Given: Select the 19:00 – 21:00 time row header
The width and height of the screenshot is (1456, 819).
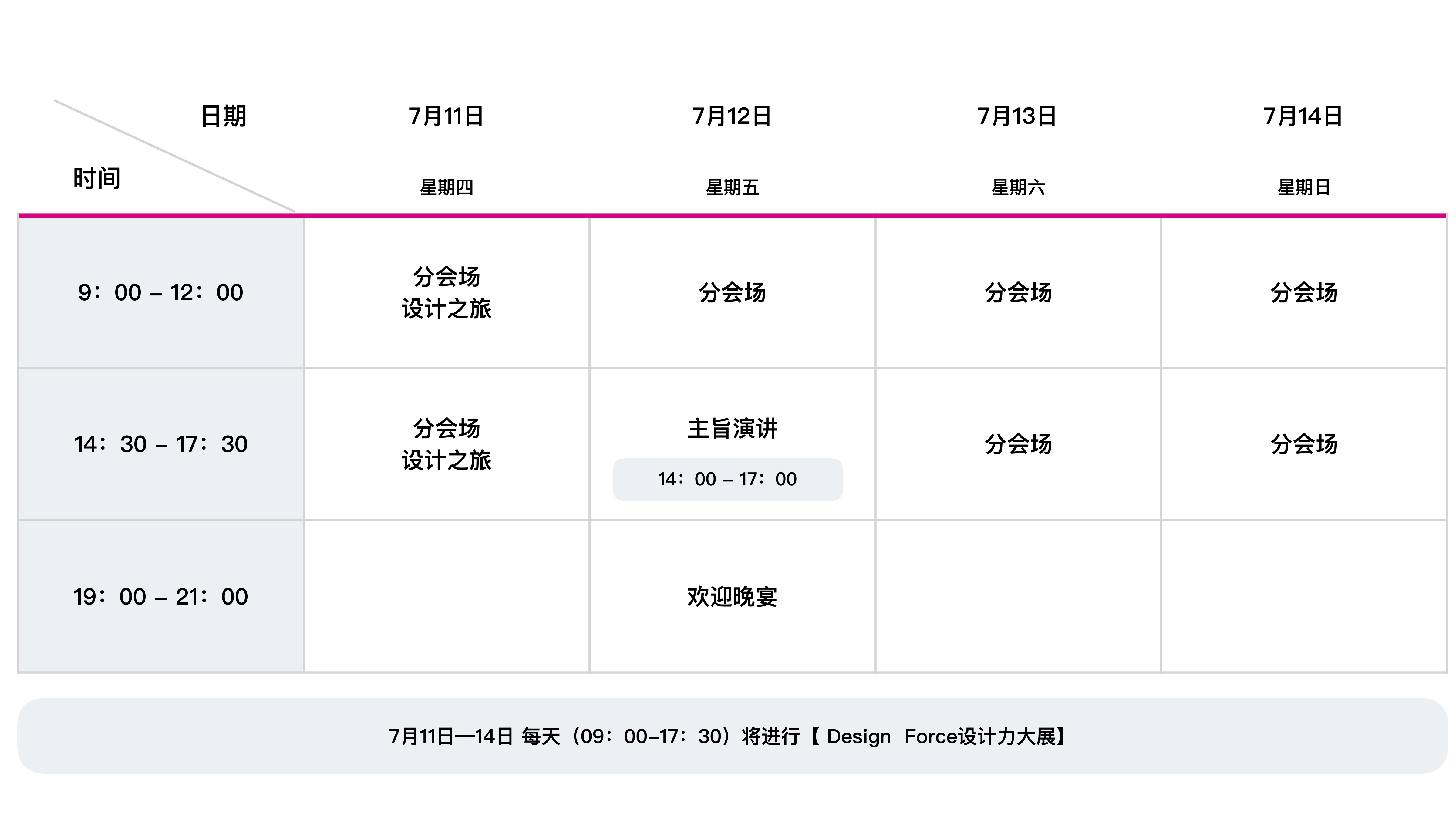Looking at the screenshot, I should (161, 597).
